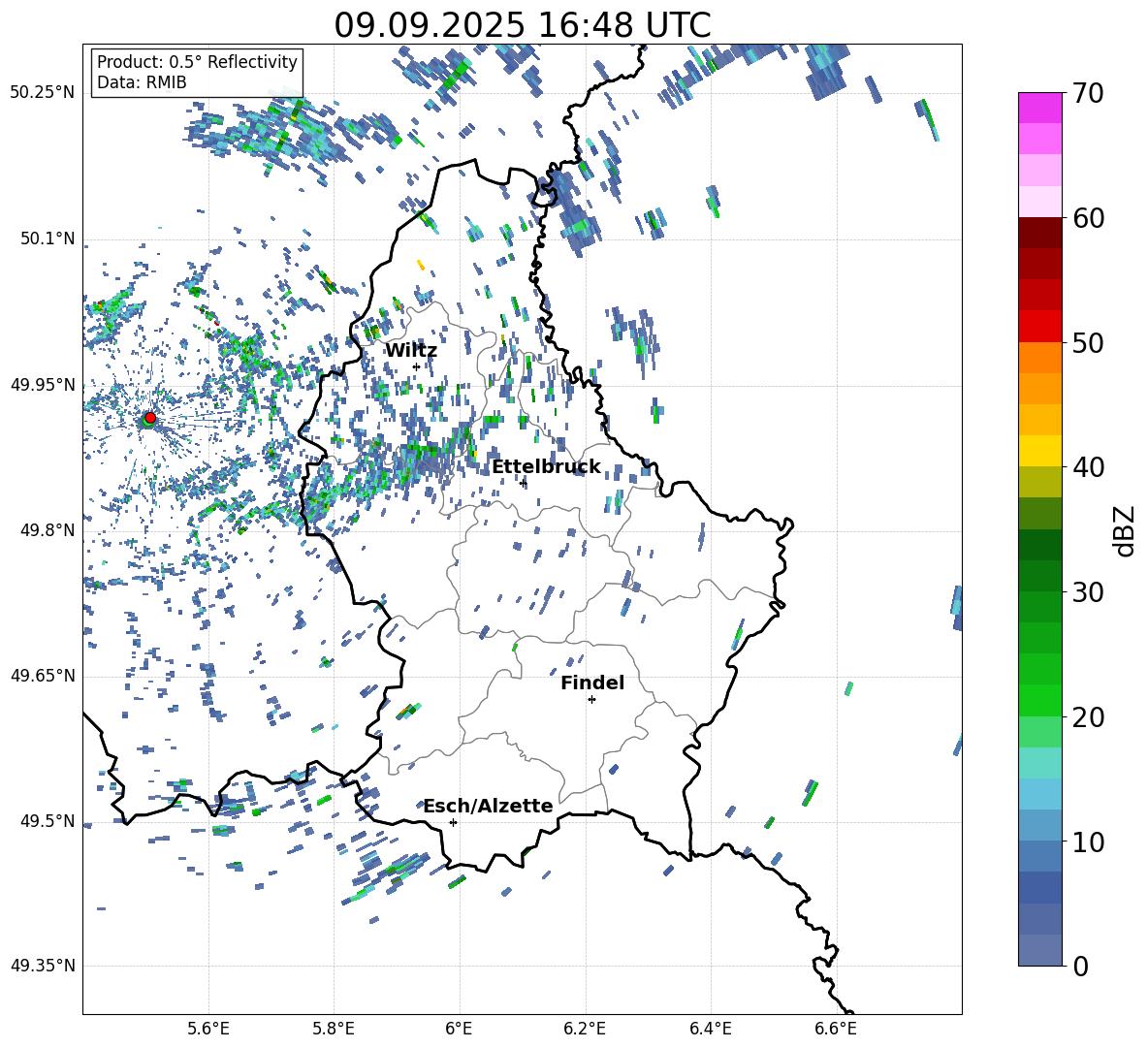Click the Esch/Alzette station cross marker
This screenshot has height=1048, width=1148.
[x=453, y=822]
